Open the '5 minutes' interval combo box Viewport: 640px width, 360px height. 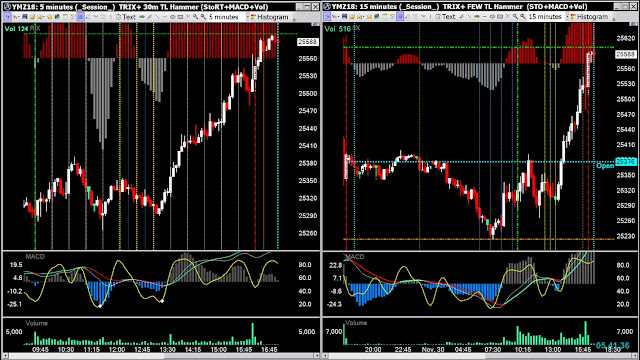pos(229,17)
